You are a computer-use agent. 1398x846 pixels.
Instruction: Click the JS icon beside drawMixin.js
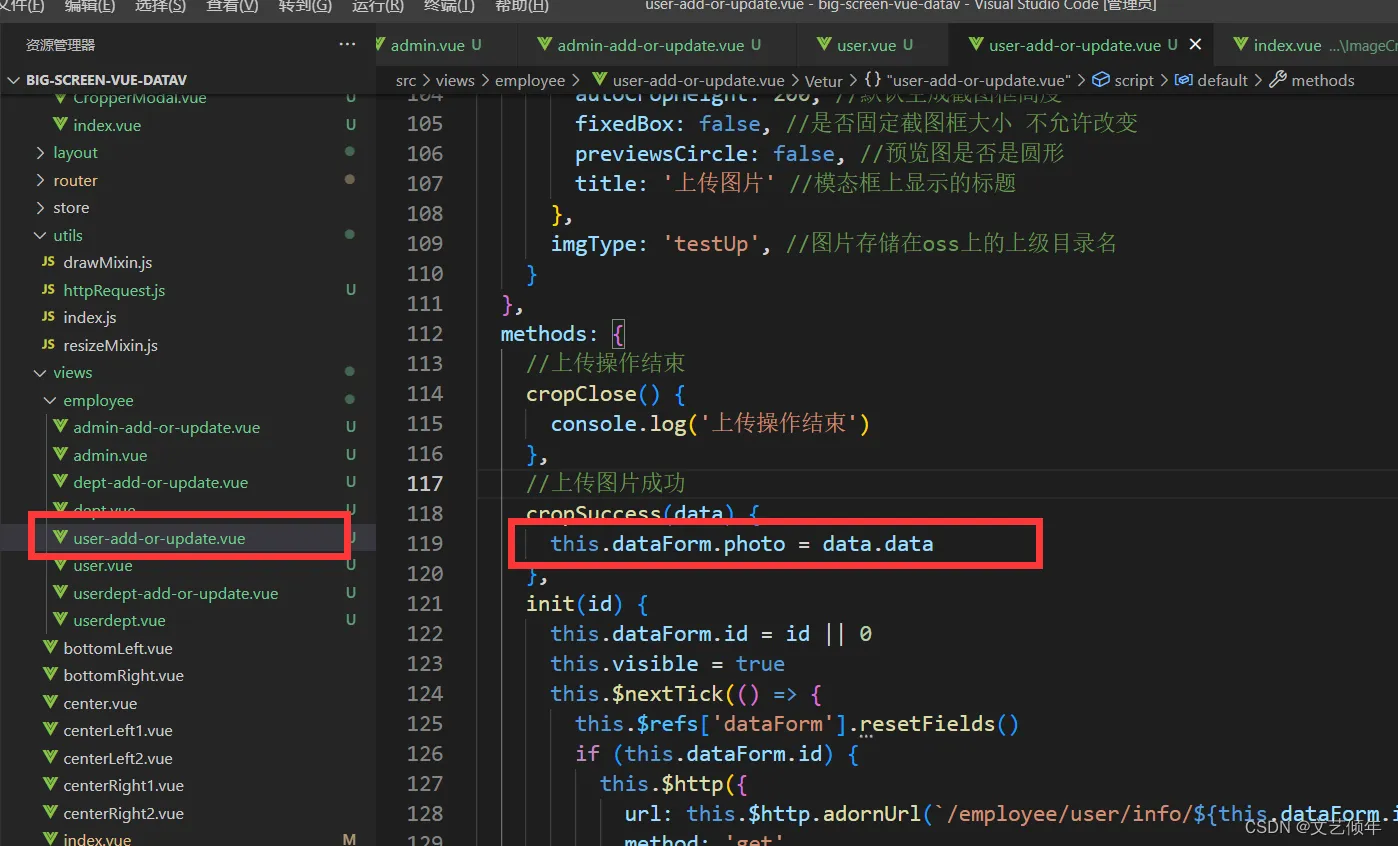[49, 262]
